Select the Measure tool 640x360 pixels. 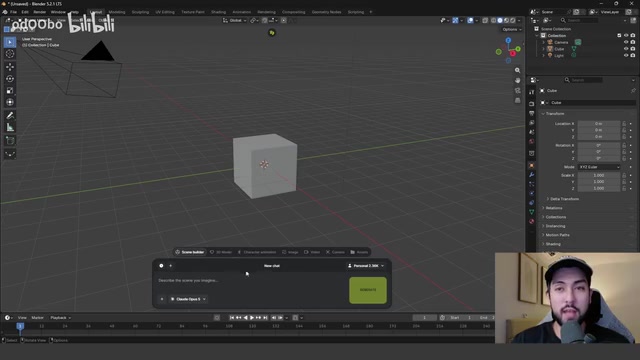coord(10,127)
